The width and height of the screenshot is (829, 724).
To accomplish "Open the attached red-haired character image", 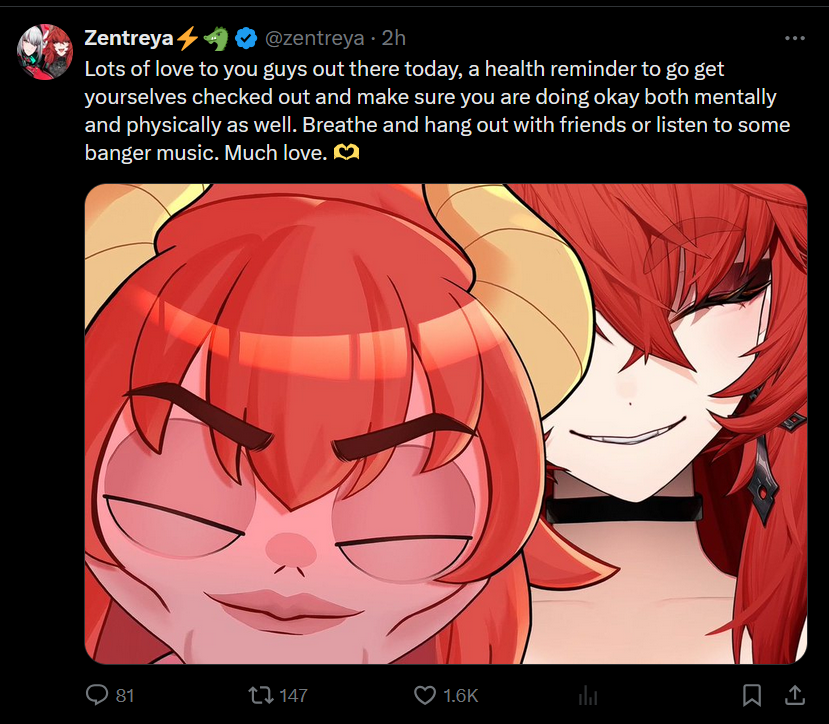I will (446, 424).
